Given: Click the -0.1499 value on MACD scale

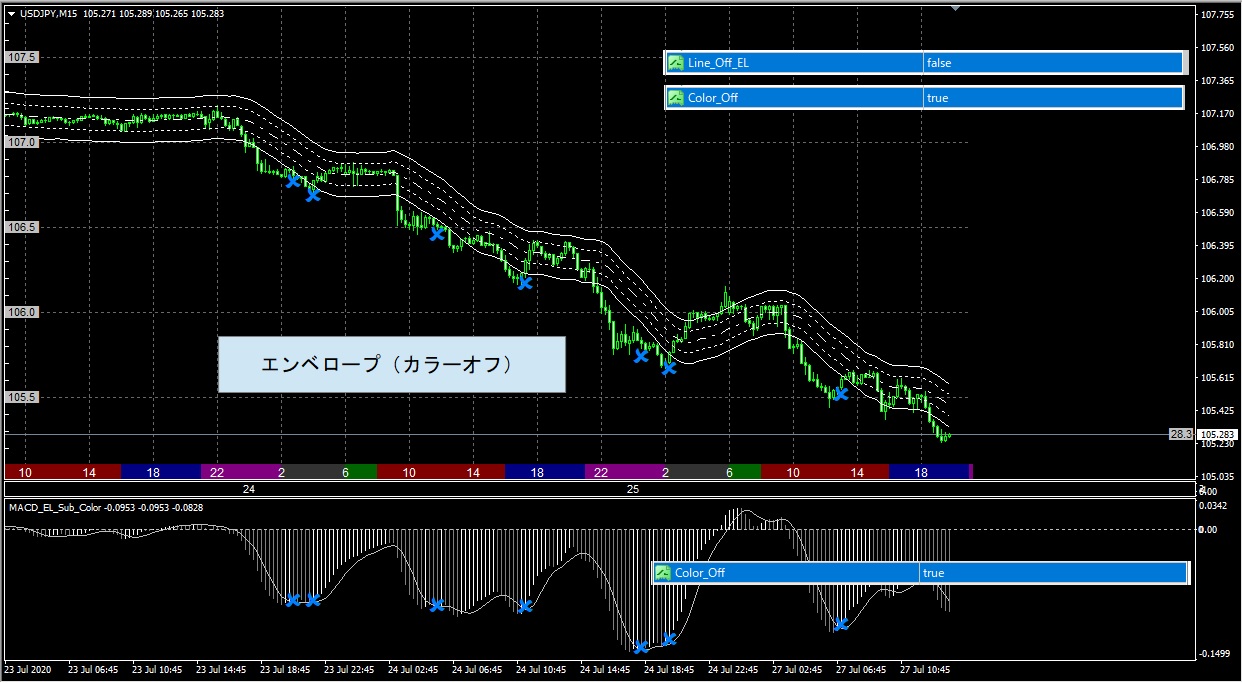Looking at the screenshot, I should click(x=1215, y=654).
